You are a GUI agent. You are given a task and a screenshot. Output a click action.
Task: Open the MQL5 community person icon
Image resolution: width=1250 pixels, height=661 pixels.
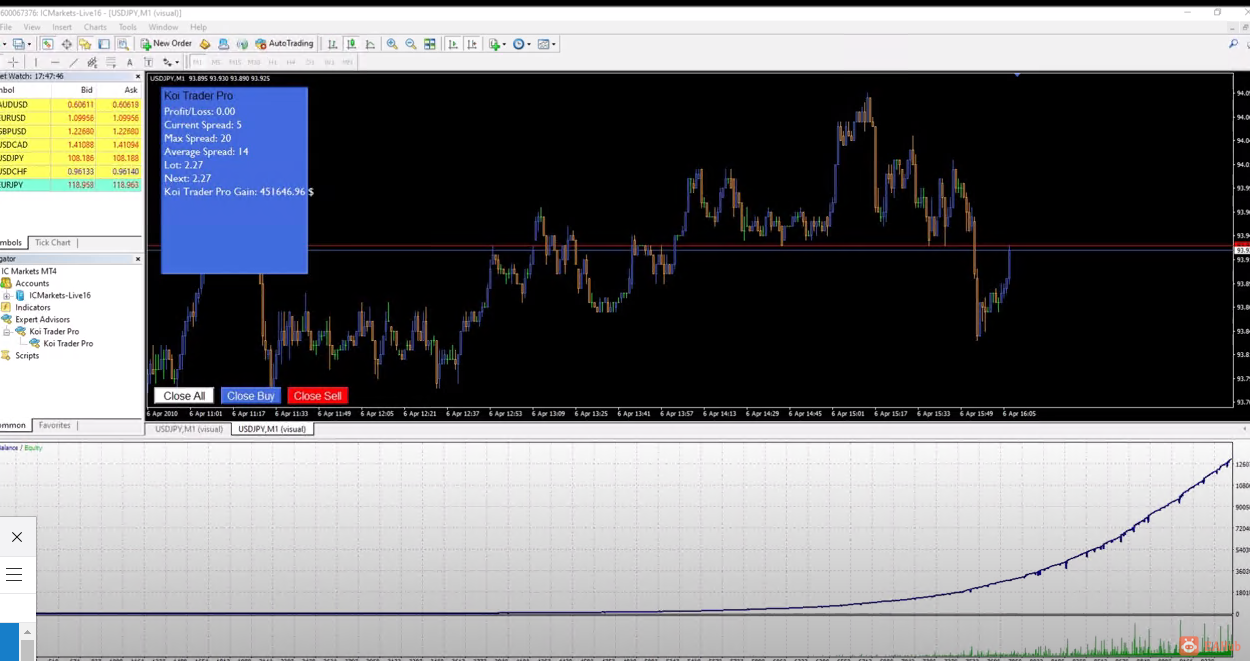click(x=223, y=44)
